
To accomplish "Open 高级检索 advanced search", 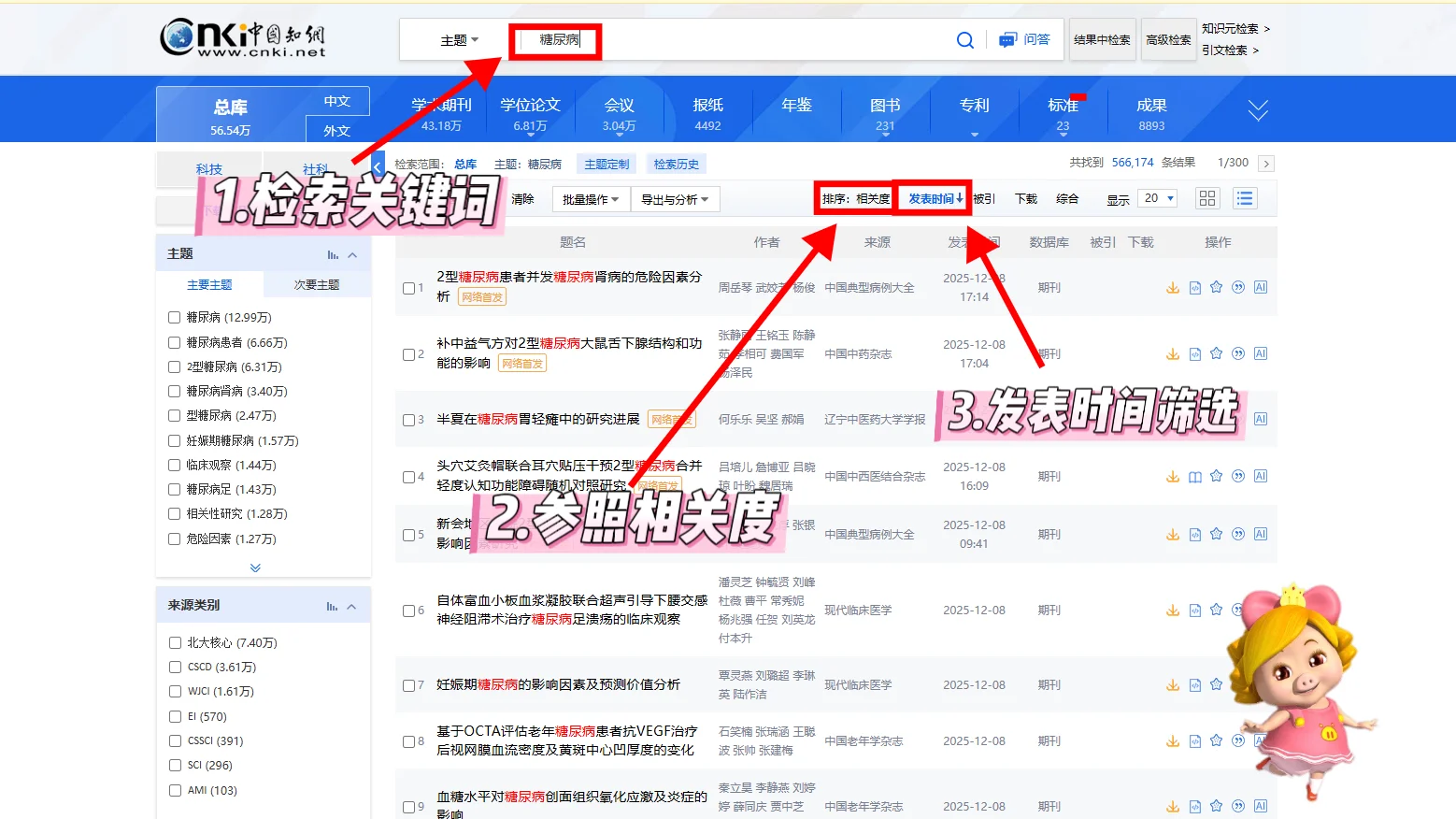I will tap(1168, 40).
